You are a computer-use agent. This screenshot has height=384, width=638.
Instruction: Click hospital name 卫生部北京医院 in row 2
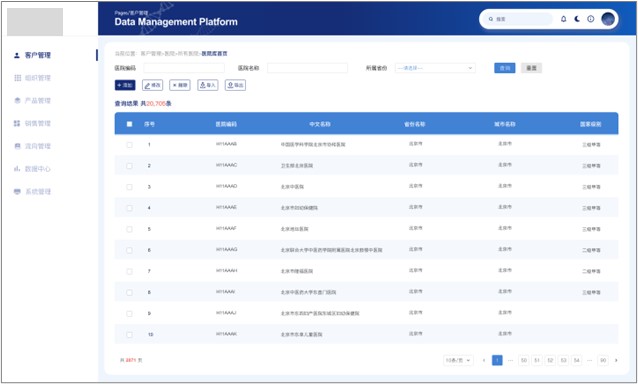pos(297,166)
